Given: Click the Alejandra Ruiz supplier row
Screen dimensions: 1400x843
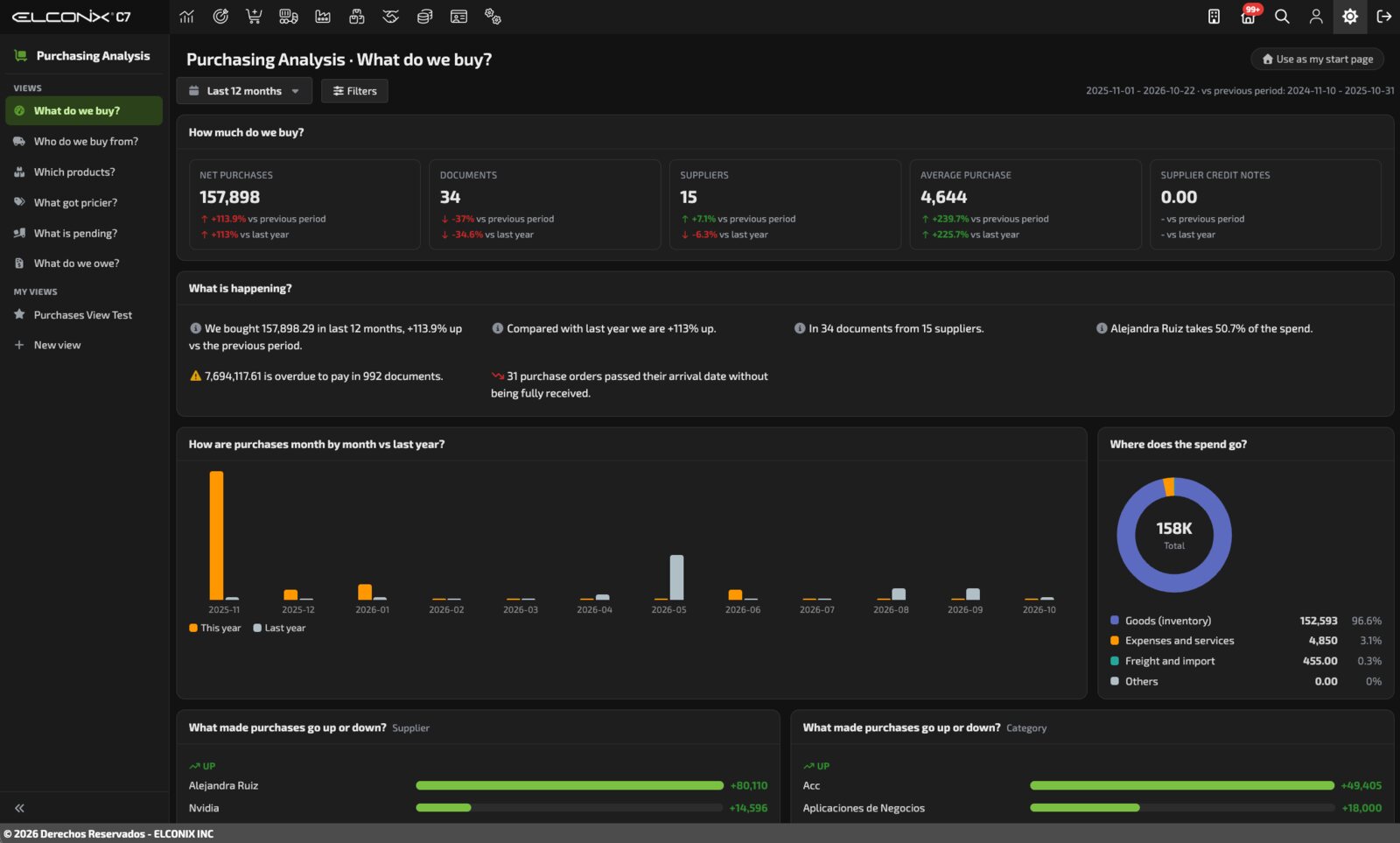Looking at the screenshot, I should click(478, 786).
